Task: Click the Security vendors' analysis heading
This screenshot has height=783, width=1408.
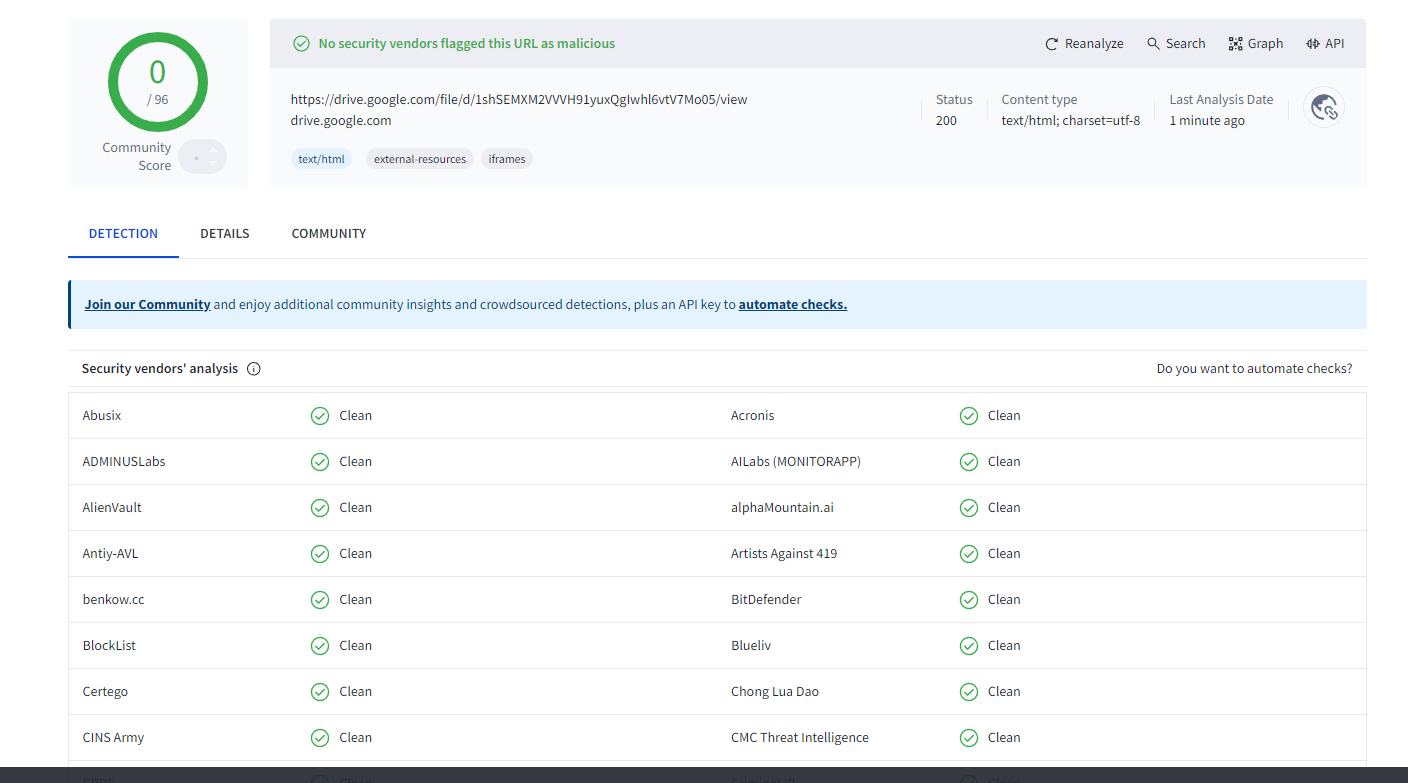Action: pyautogui.click(x=160, y=369)
